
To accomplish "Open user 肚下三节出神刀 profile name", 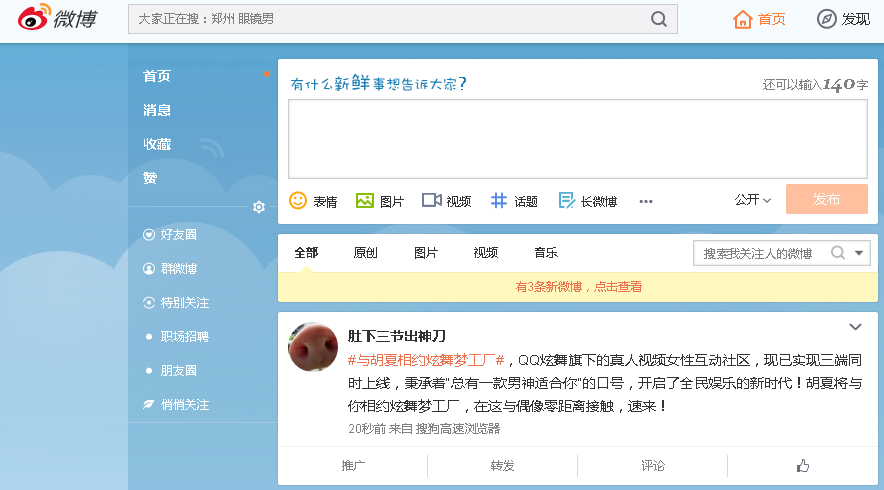I will pyautogui.click(x=396, y=337).
